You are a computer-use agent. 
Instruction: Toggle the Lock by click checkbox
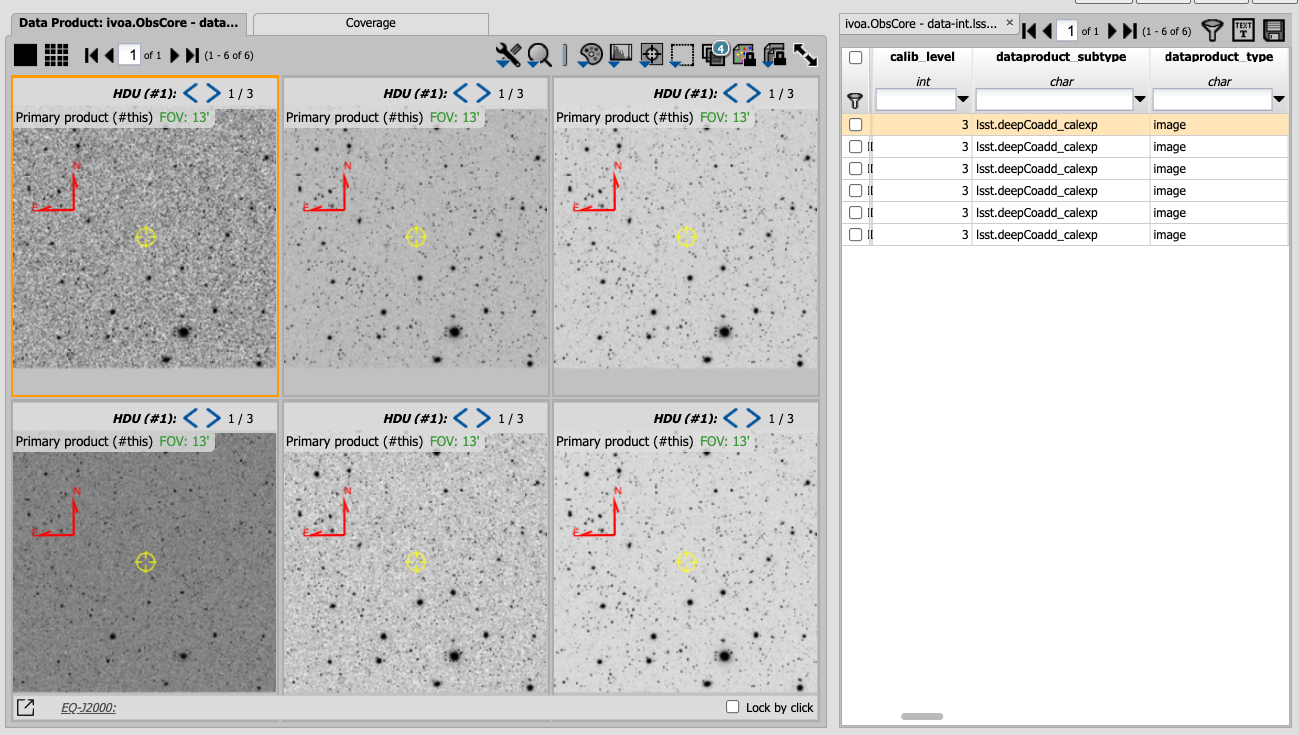point(734,707)
